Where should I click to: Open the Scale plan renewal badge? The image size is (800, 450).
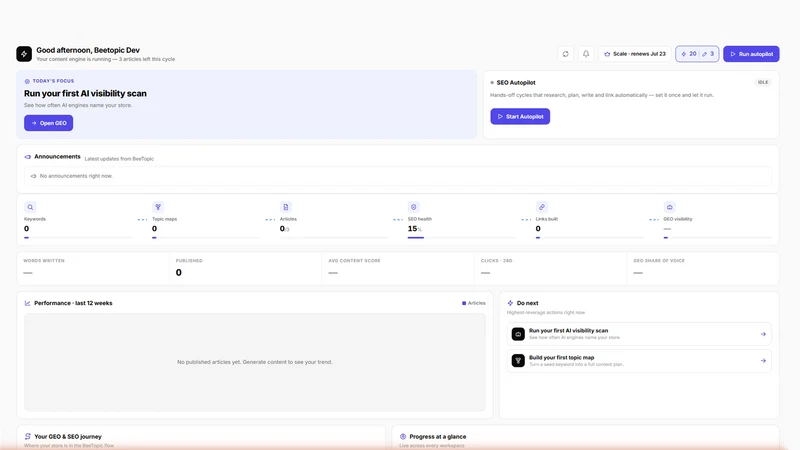tap(635, 54)
